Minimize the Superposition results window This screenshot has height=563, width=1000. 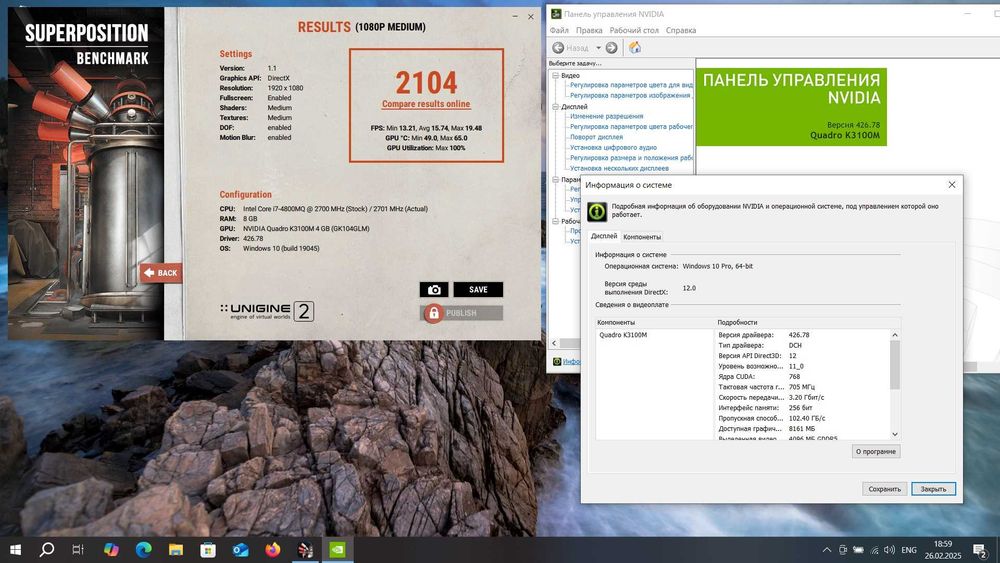tap(515, 17)
